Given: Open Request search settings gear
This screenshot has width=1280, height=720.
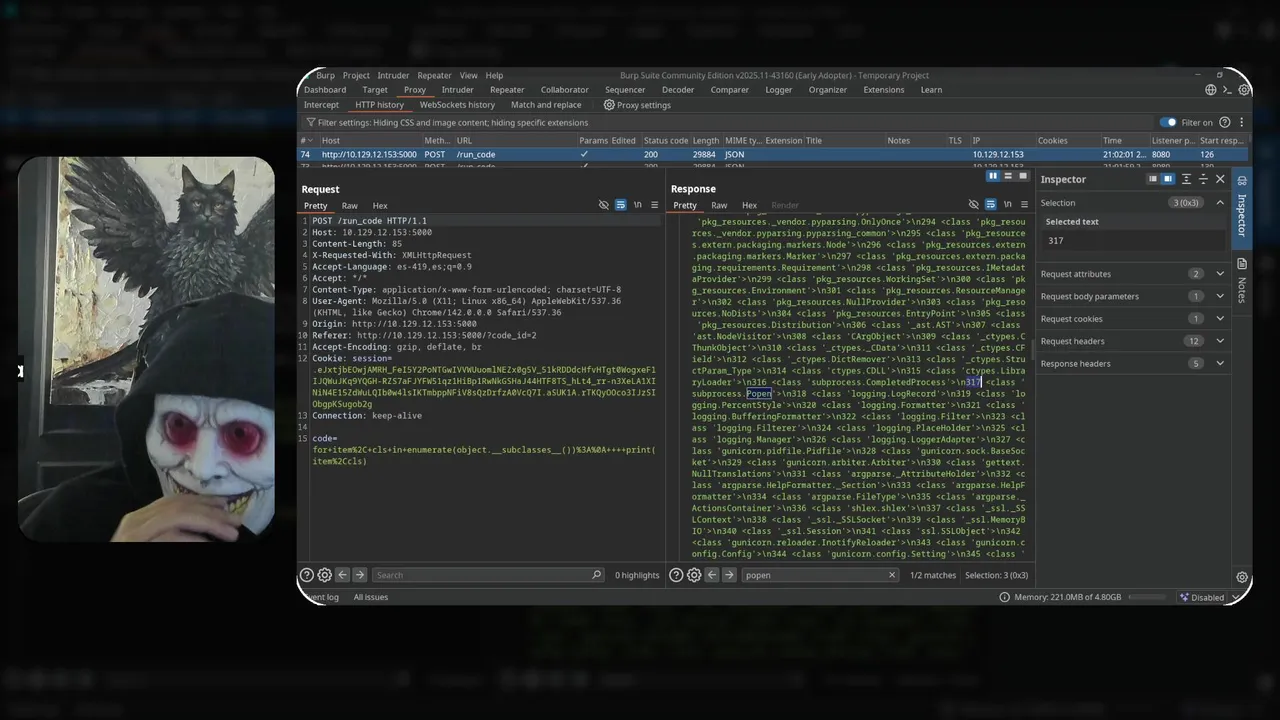Looking at the screenshot, I should coord(324,575).
